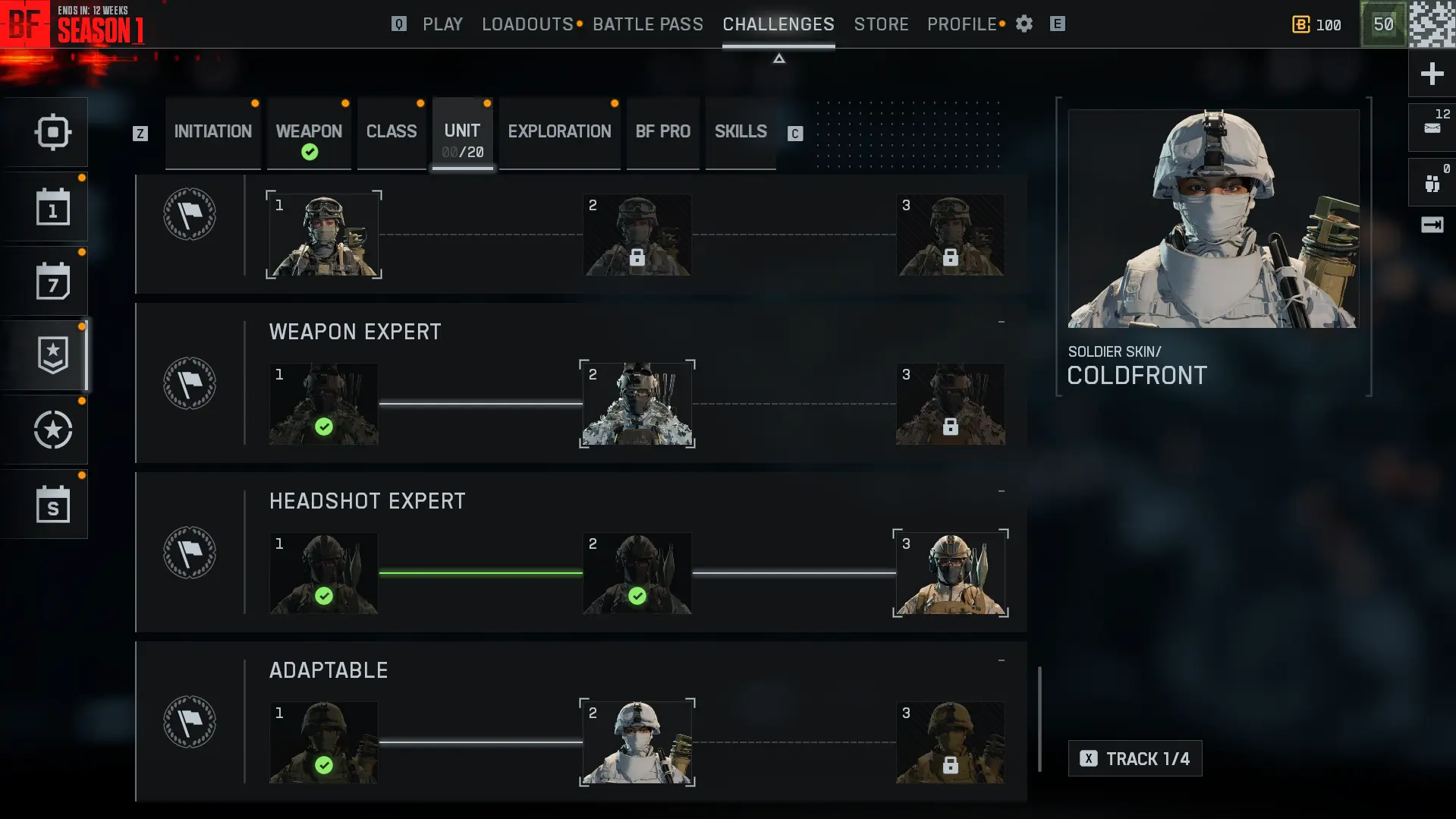Open the squad members icon on right
This screenshot has width=1456, height=819.
[1432, 183]
